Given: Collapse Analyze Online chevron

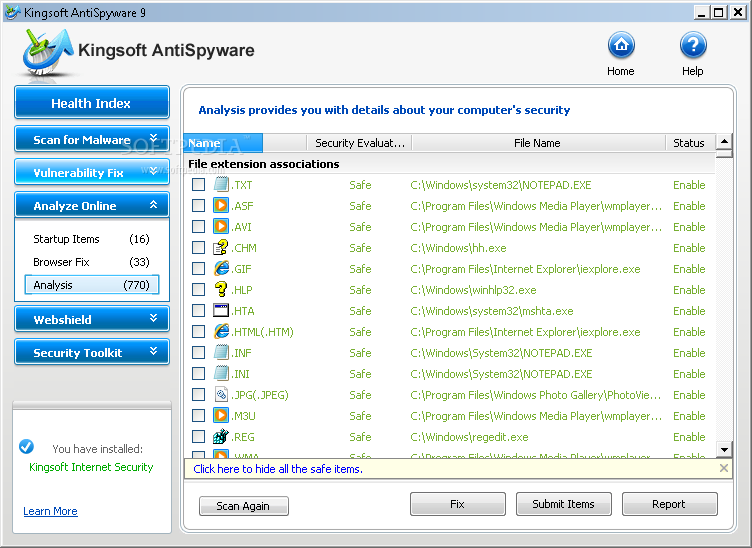Looking at the screenshot, I should pyautogui.click(x=153, y=205).
